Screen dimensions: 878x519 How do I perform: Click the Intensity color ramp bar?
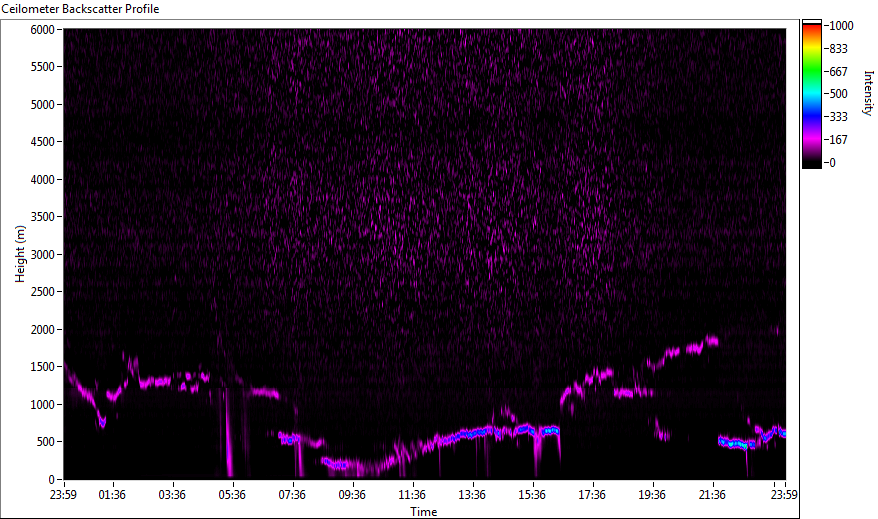point(812,94)
